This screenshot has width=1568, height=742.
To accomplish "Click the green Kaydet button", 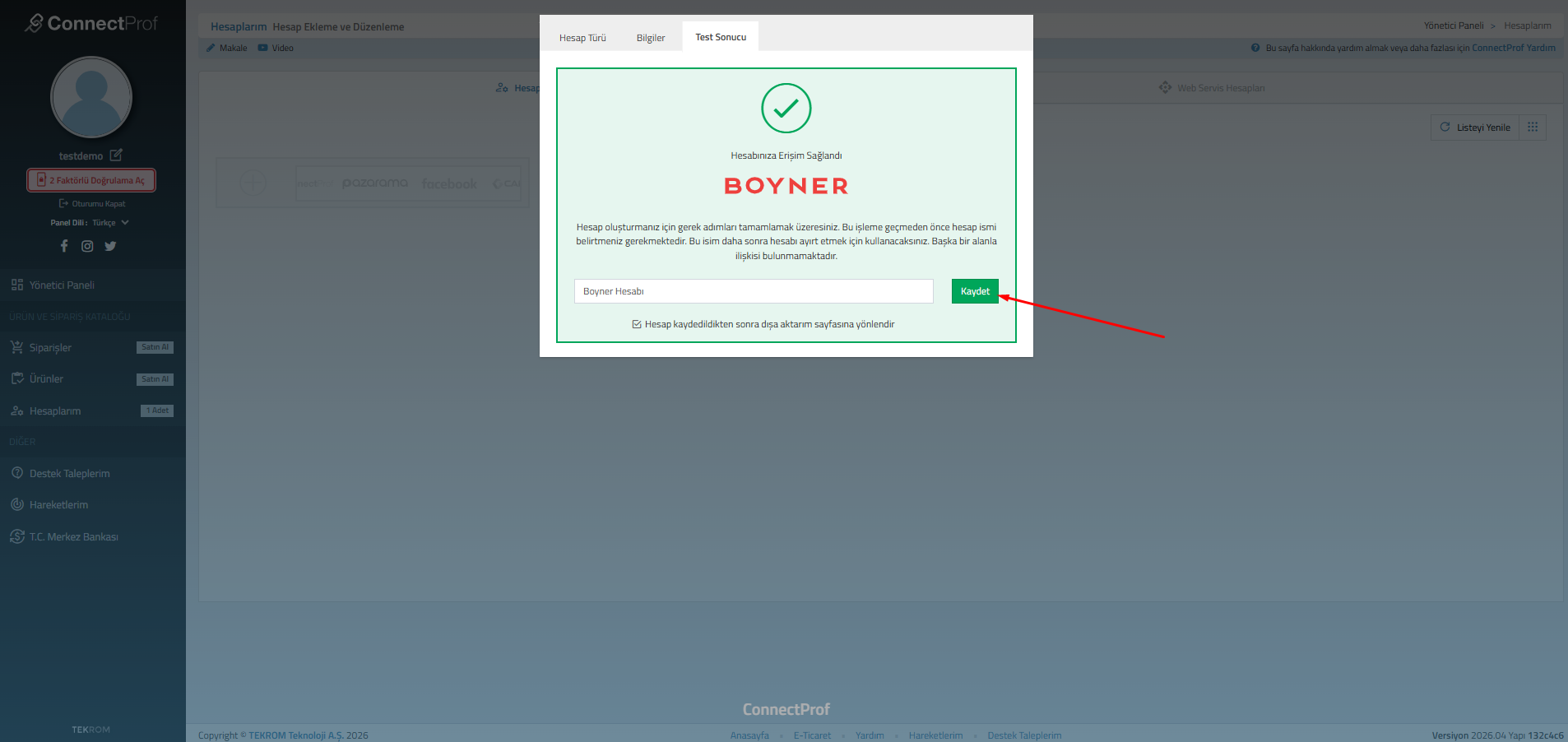I will (x=975, y=291).
